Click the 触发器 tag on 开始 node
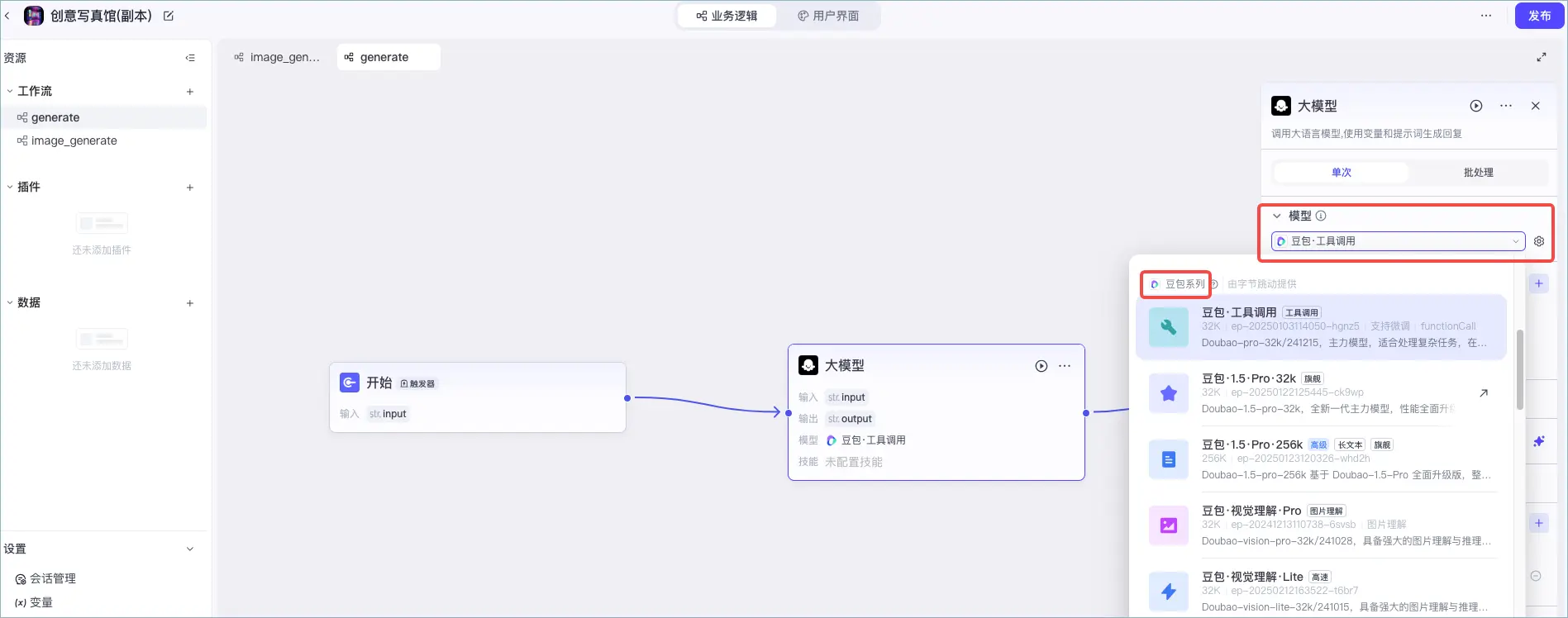Image resolution: width=1568 pixels, height=618 pixels. [x=418, y=383]
